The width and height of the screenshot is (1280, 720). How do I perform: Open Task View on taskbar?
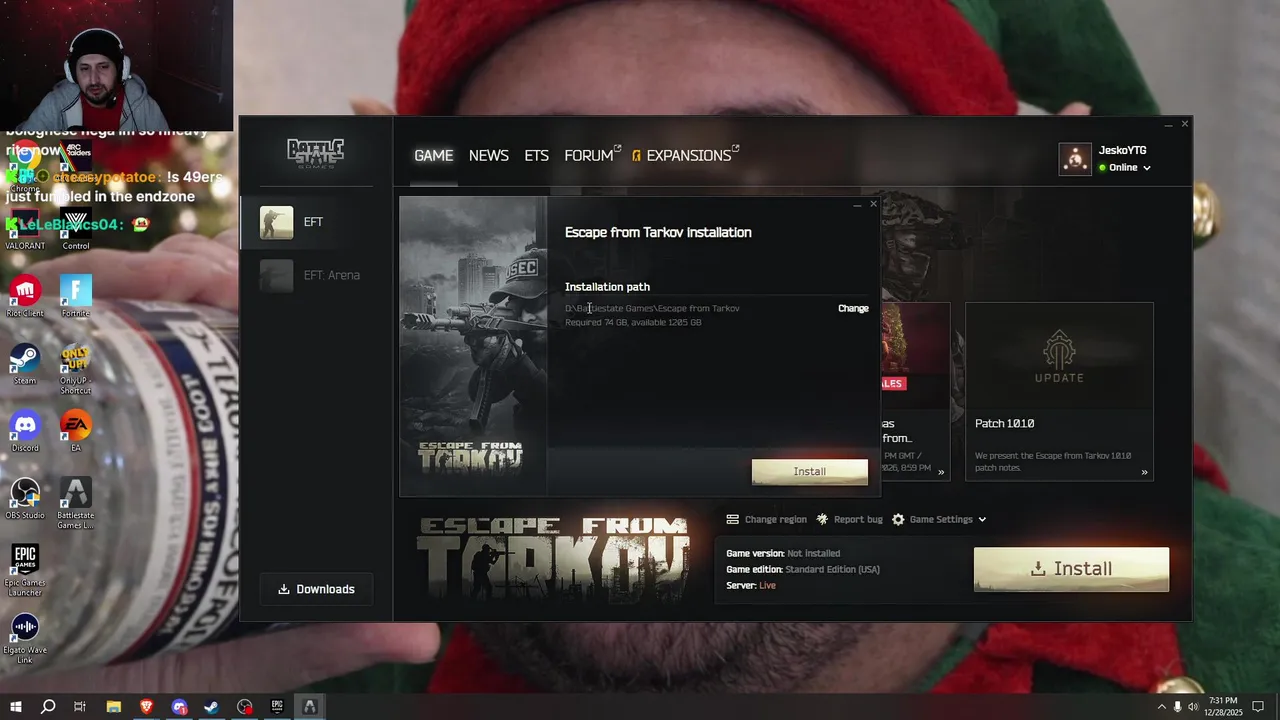click(x=80, y=707)
